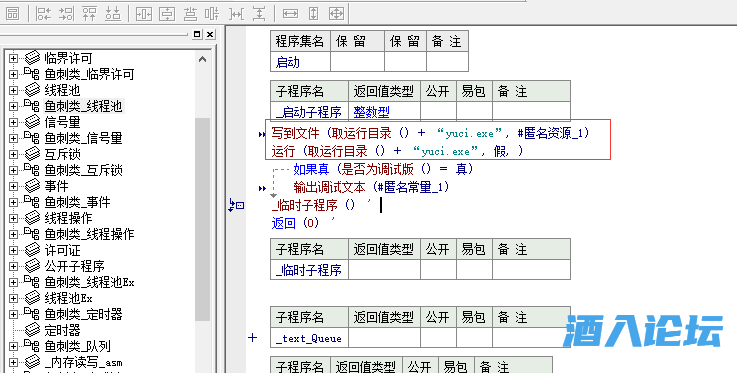
Task: Click the stack icon of 定时器
Action: coord(32,330)
